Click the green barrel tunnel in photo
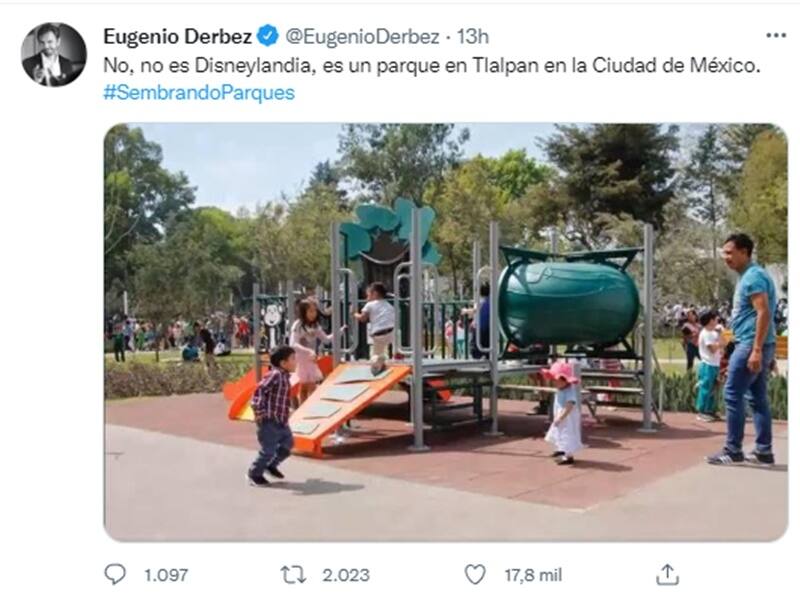Screen dimensions: 800x604 (x=568, y=302)
